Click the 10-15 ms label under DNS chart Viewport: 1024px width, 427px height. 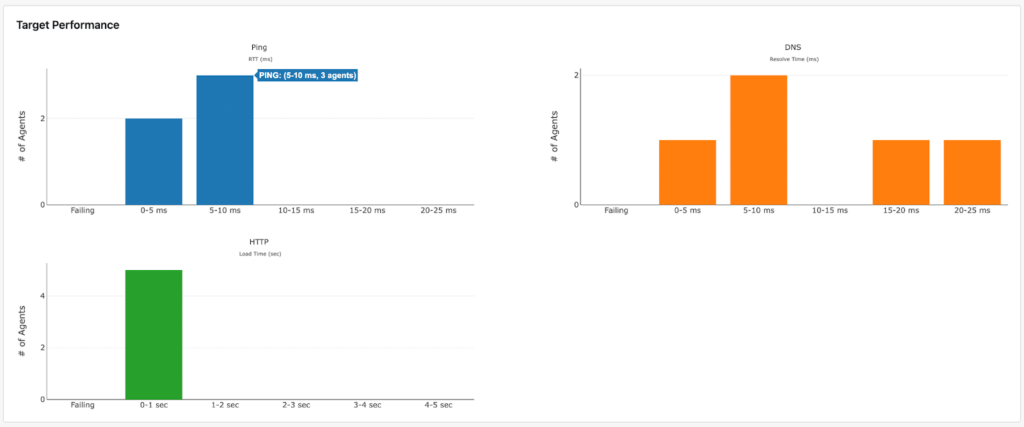[x=829, y=211]
